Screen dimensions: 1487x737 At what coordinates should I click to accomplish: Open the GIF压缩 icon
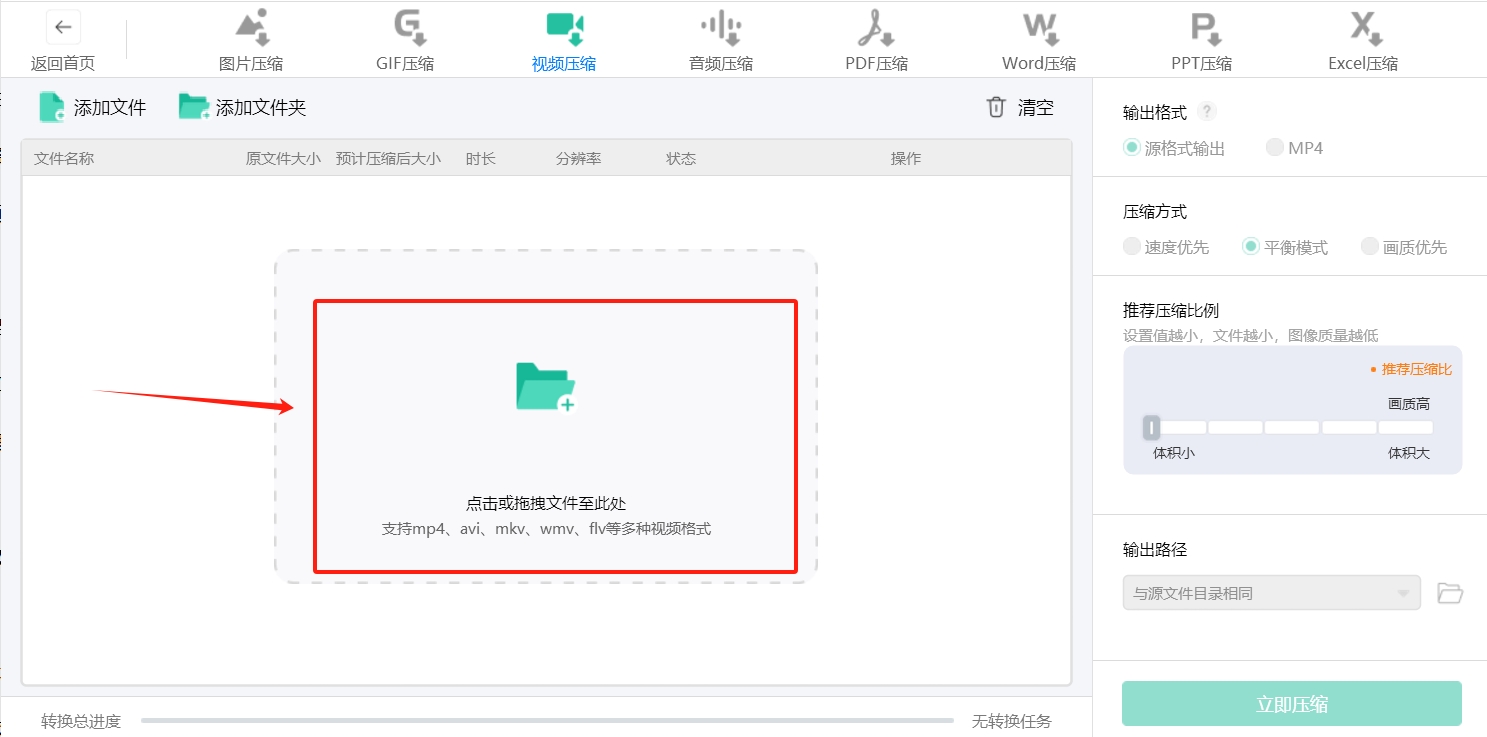[408, 28]
